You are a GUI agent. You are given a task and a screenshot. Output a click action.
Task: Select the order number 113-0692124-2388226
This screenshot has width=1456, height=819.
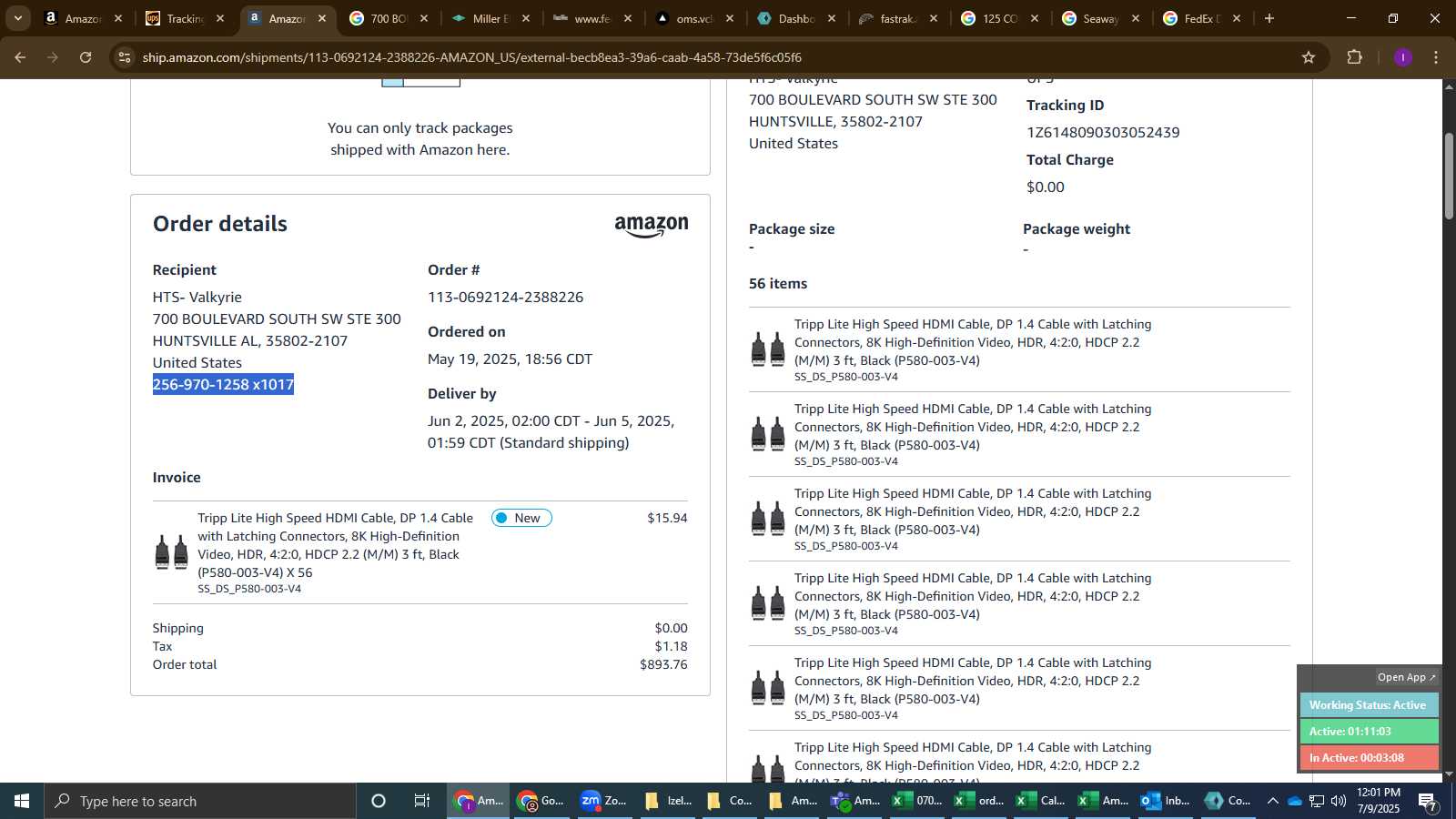point(505,298)
